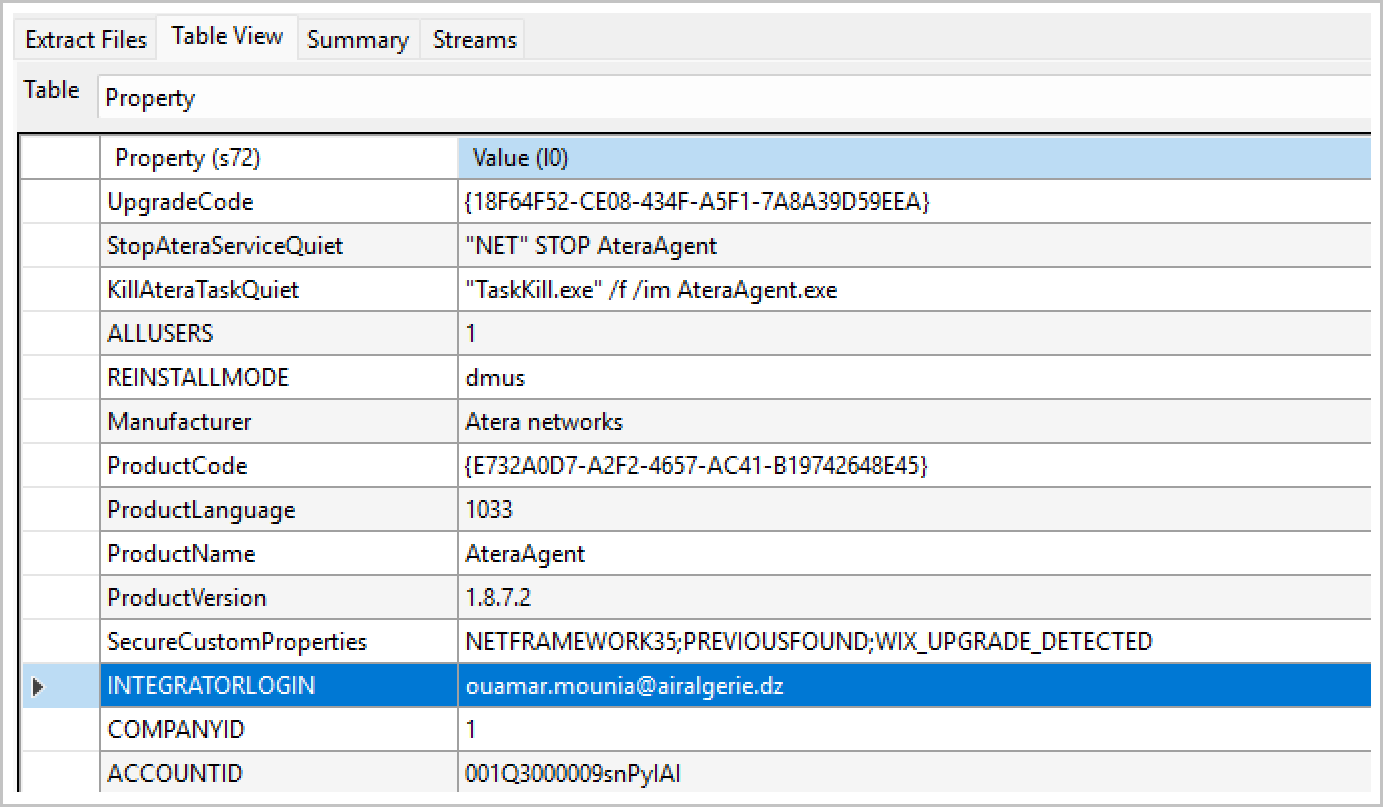Open the Streams tab
1383x807 pixels.
point(474,40)
